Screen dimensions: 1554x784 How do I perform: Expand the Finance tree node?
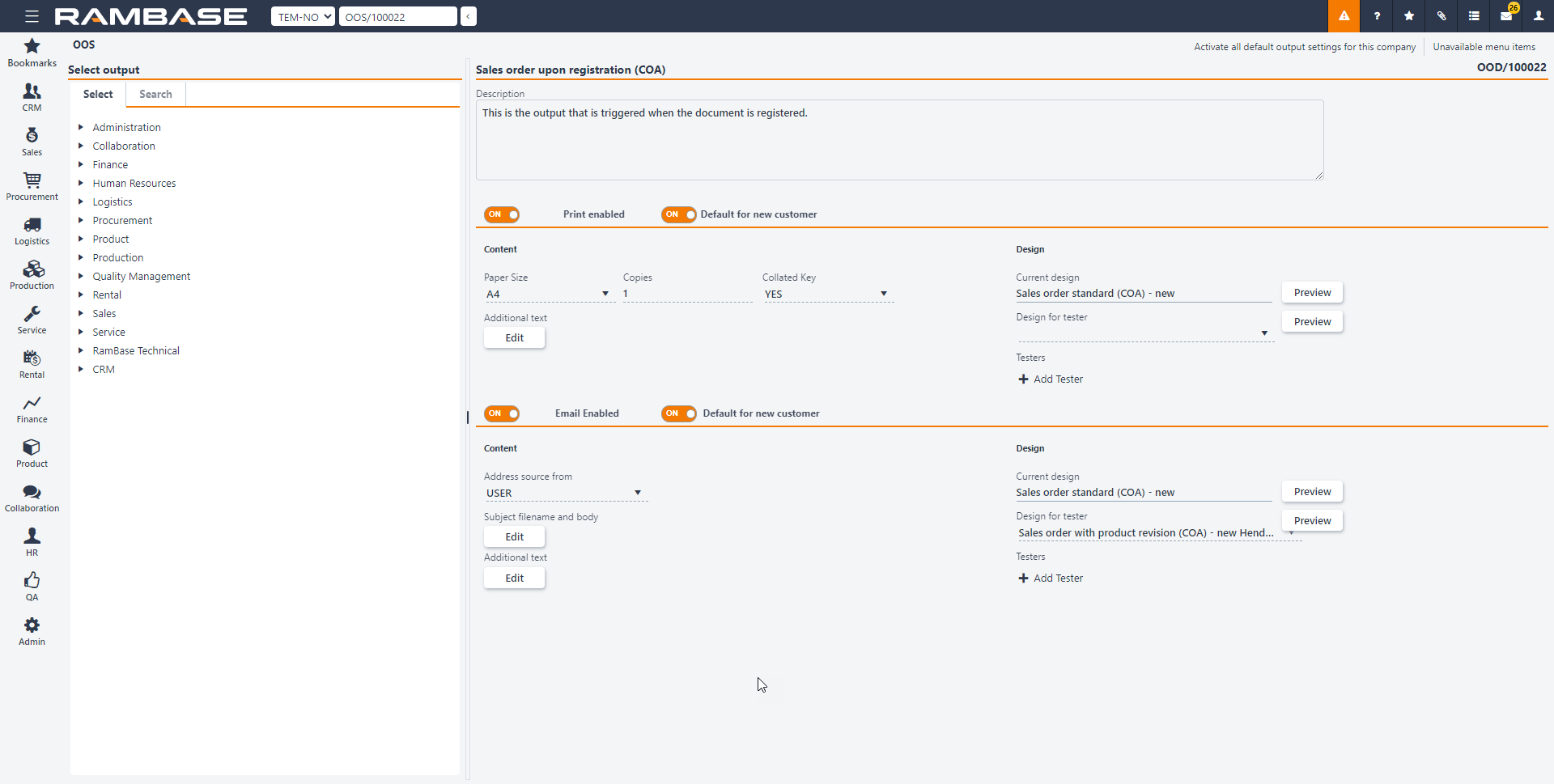click(81, 165)
